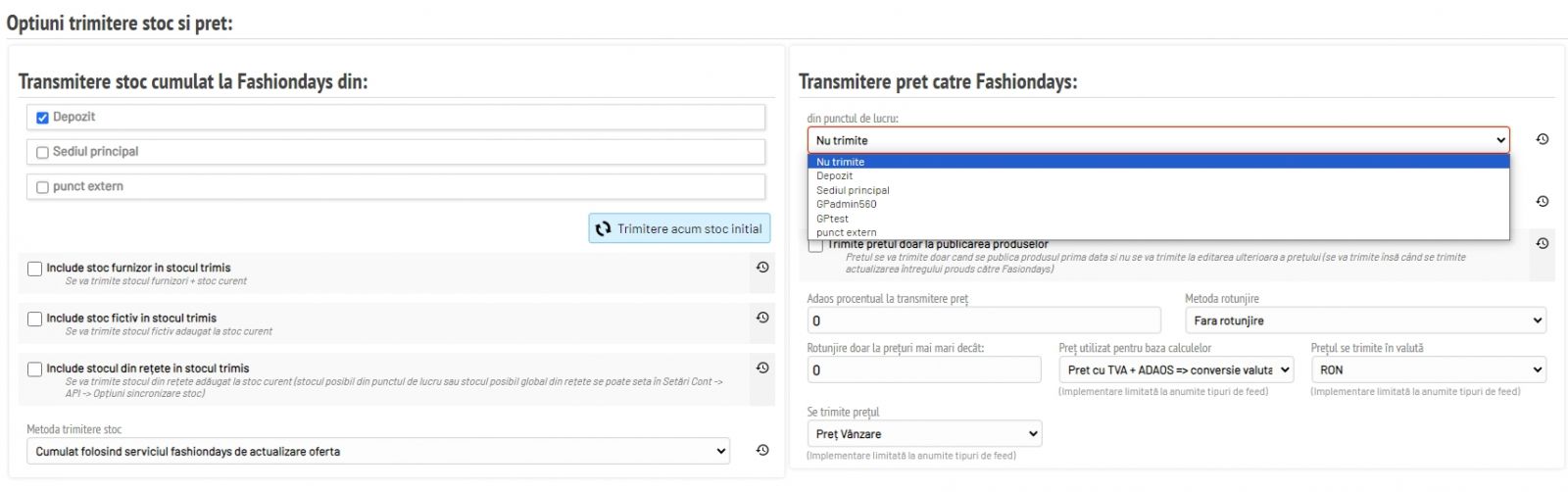Enable the 'Sediul principal' checkbox
The width and height of the screenshot is (1568, 492).
click(x=42, y=152)
